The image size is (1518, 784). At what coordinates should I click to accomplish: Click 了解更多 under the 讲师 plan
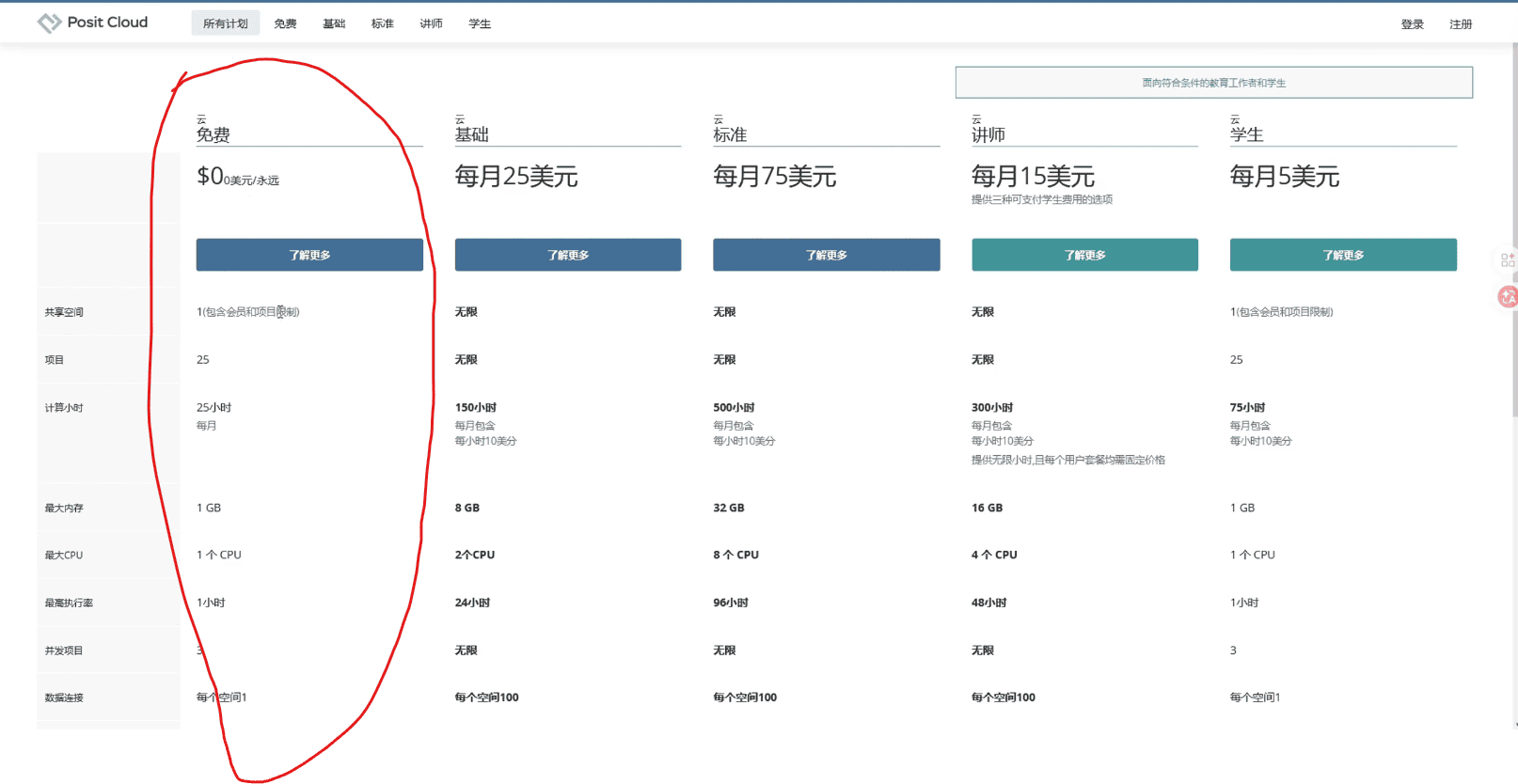[1084, 255]
